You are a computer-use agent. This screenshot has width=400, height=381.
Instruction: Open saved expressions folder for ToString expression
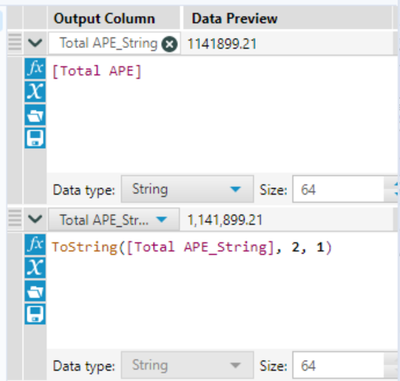[35, 291]
